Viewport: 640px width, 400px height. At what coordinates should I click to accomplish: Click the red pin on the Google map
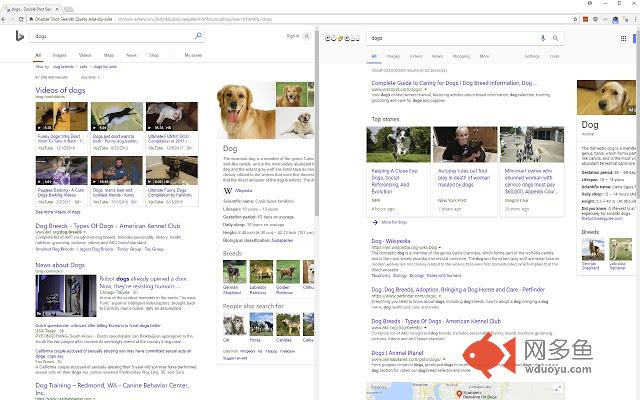(459, 393)
